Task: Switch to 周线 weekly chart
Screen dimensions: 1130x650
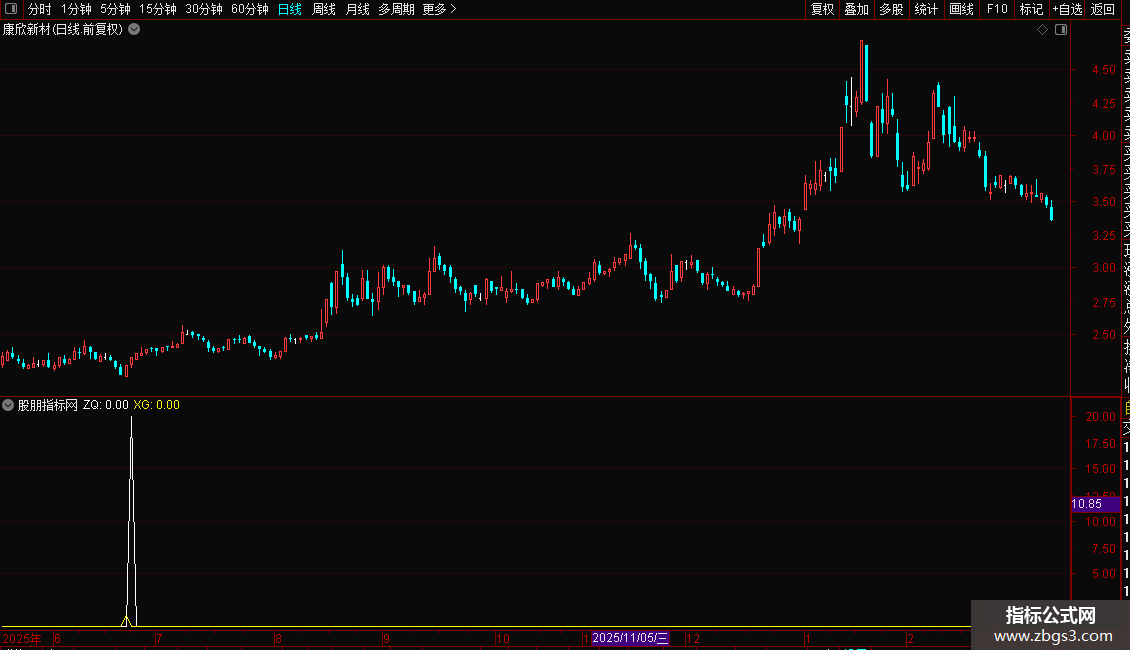Action: click(x=324, y=9)
